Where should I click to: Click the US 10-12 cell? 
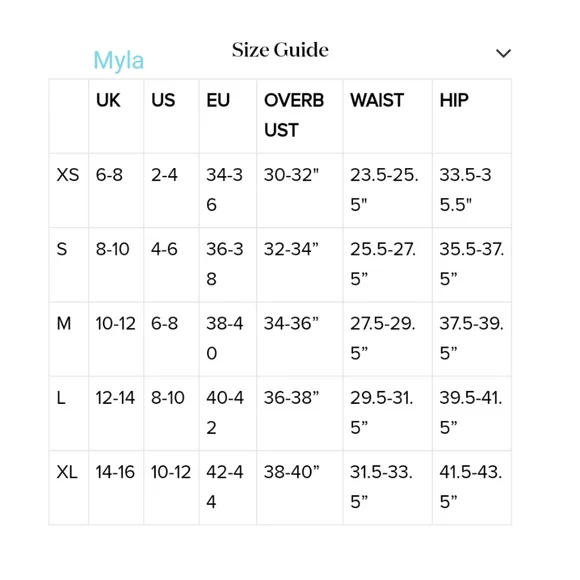(x=171, y=472)
